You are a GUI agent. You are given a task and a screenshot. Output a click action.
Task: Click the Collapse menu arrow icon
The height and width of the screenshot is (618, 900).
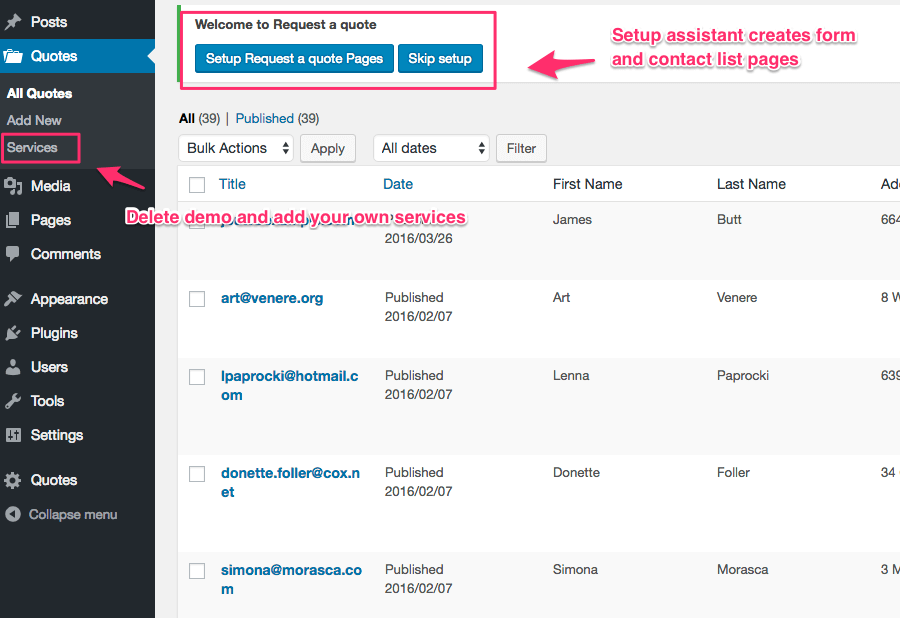tap(13, 514)
